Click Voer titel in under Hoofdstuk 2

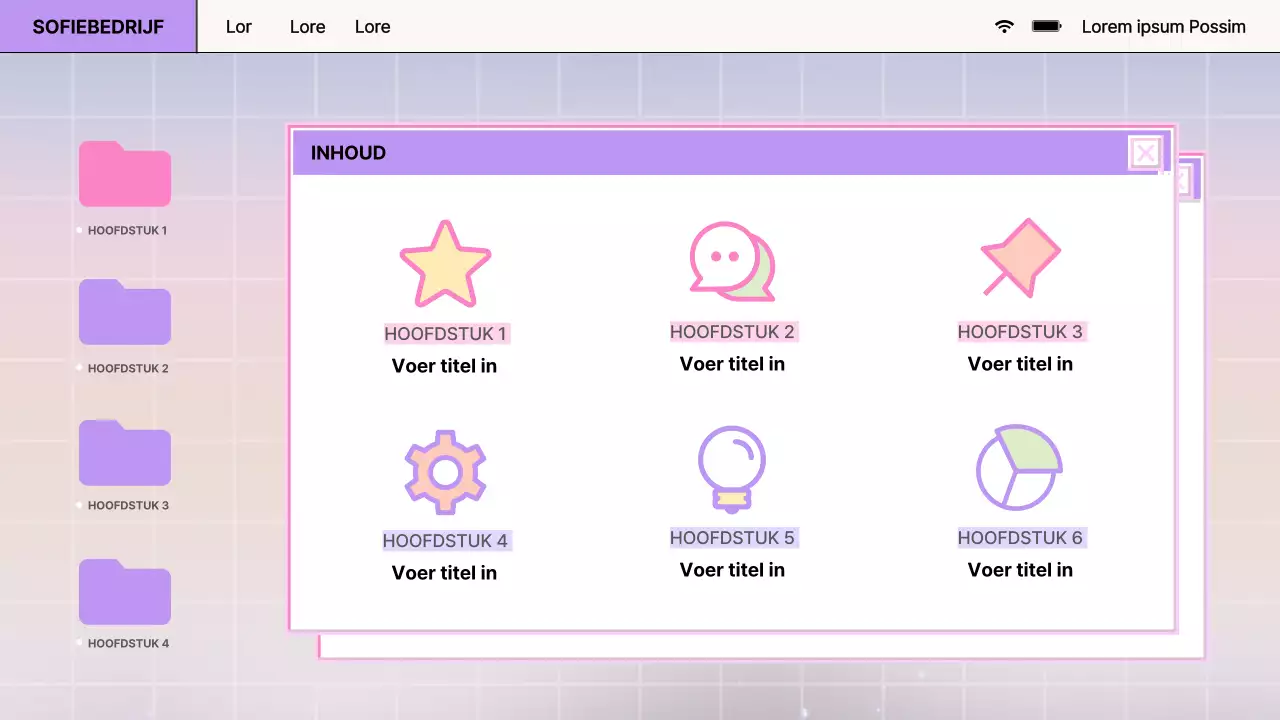[x=732, y=364]
